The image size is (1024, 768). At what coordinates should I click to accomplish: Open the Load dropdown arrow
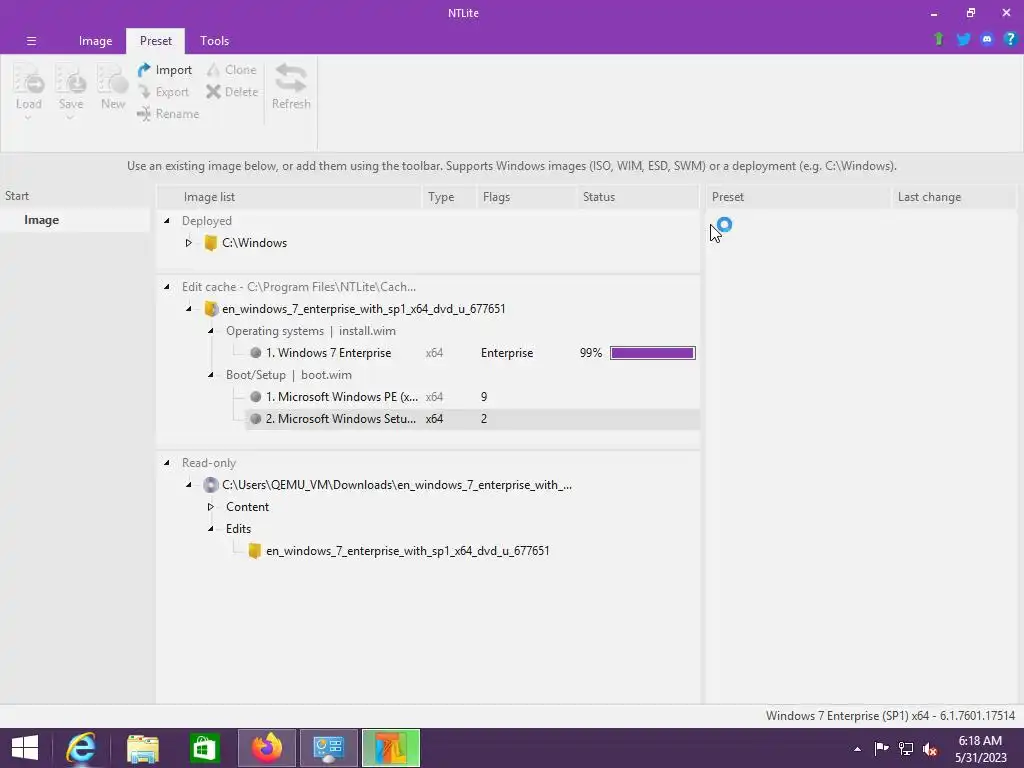(28, 118)
